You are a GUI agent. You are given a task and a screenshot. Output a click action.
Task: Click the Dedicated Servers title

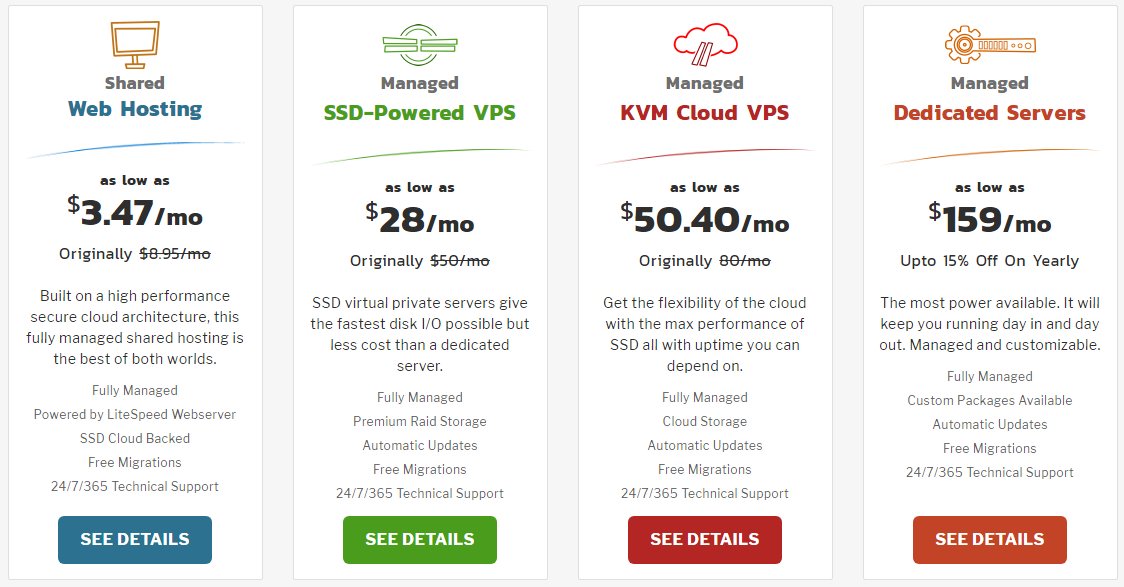pyautogui.click(x=990, y=113)
